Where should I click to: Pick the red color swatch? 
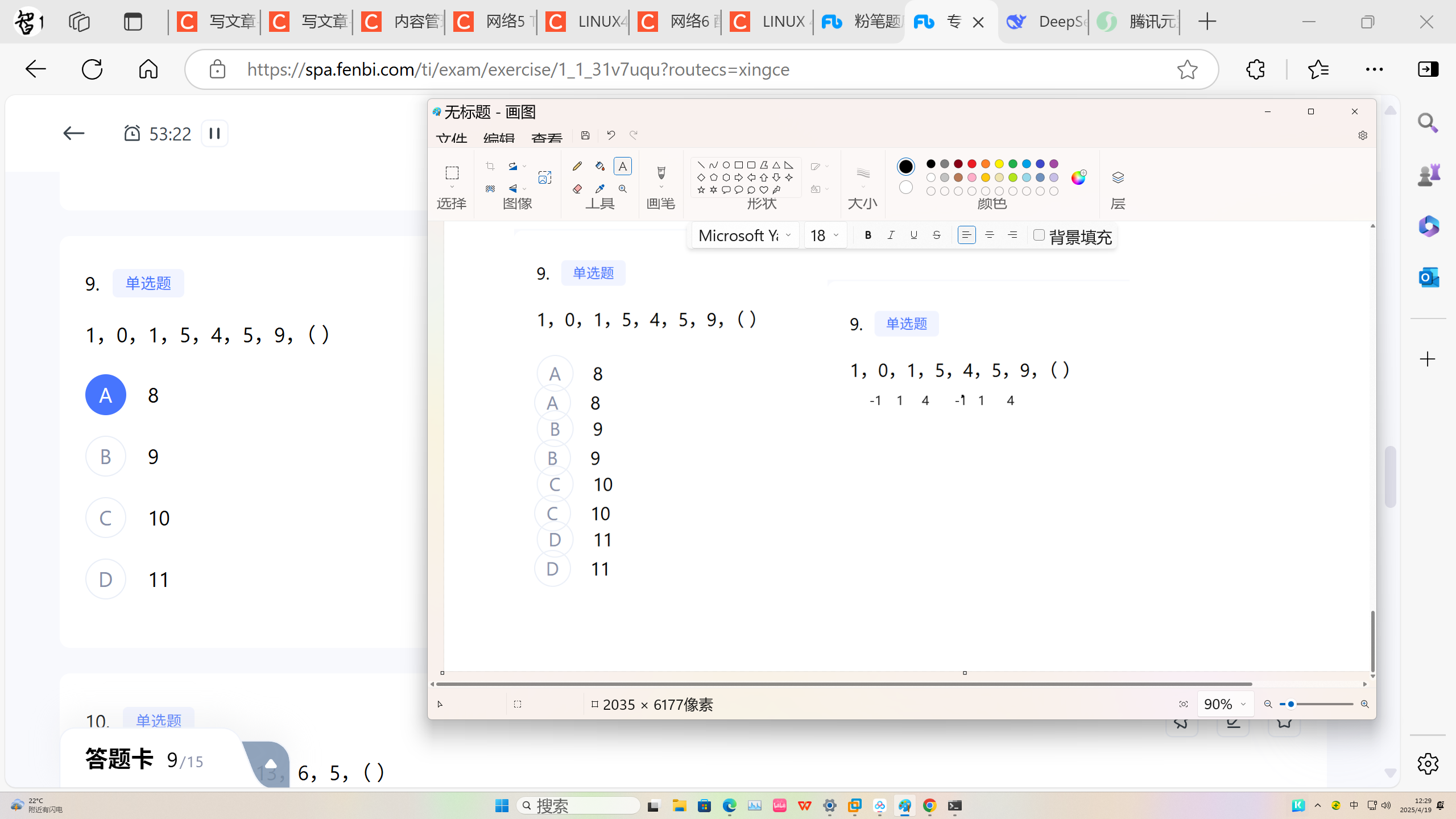tap(972, 164)
